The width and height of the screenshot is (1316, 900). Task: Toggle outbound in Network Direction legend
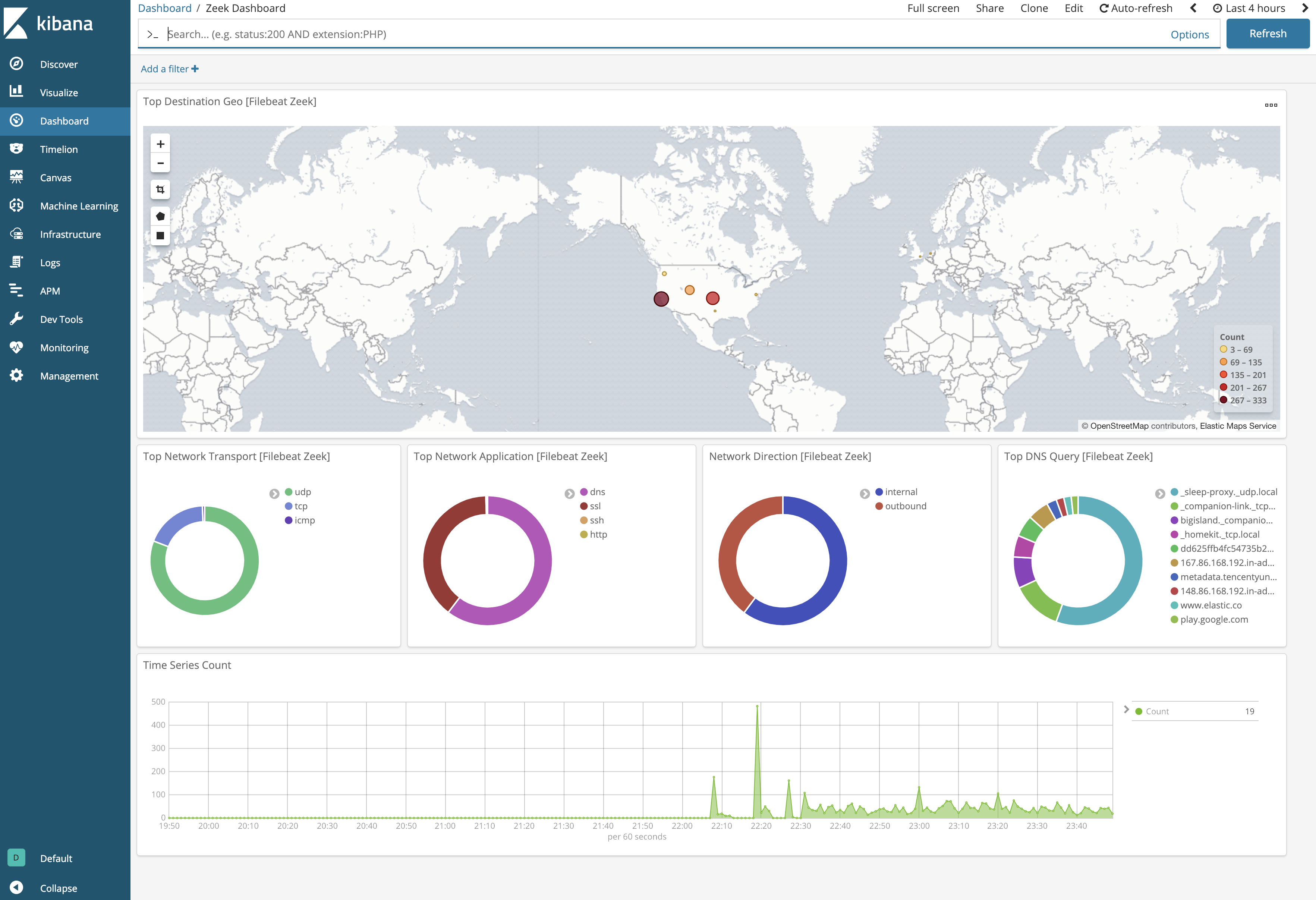pos(904,506)
